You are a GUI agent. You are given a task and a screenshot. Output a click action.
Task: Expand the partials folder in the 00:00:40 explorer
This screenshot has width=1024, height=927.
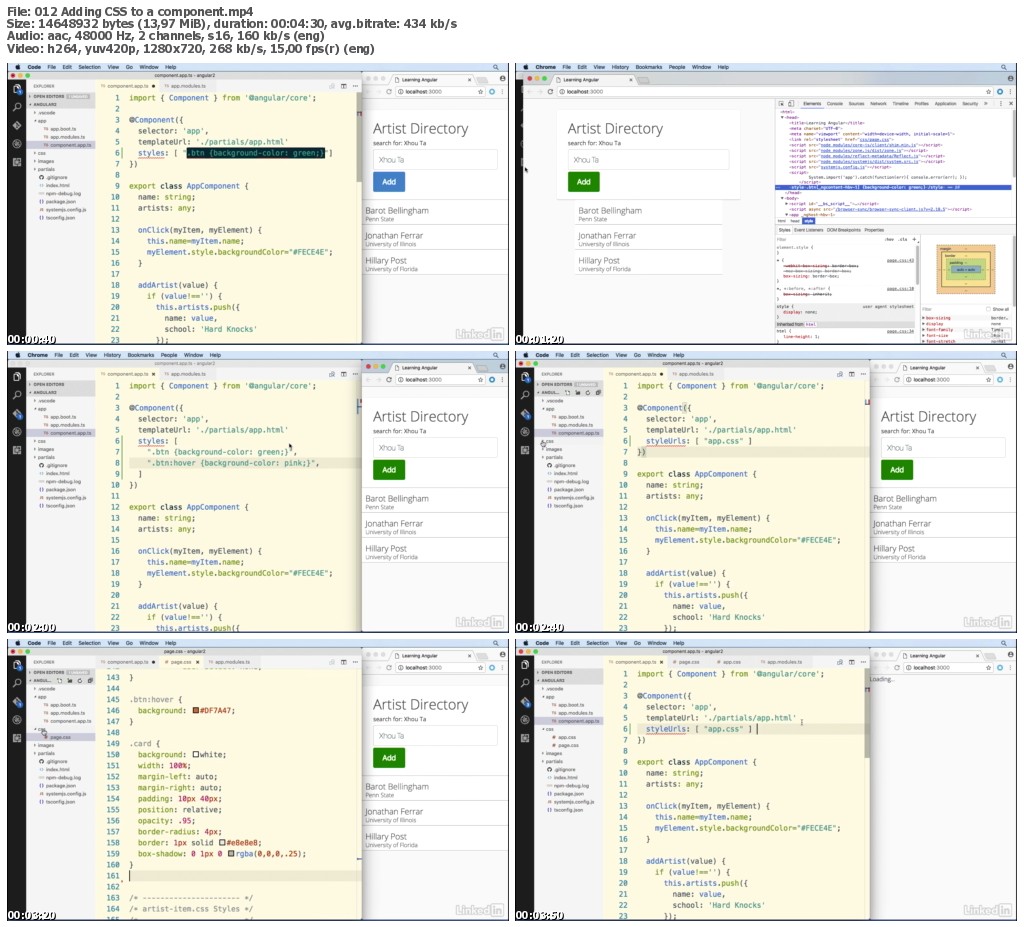point(44,169)
